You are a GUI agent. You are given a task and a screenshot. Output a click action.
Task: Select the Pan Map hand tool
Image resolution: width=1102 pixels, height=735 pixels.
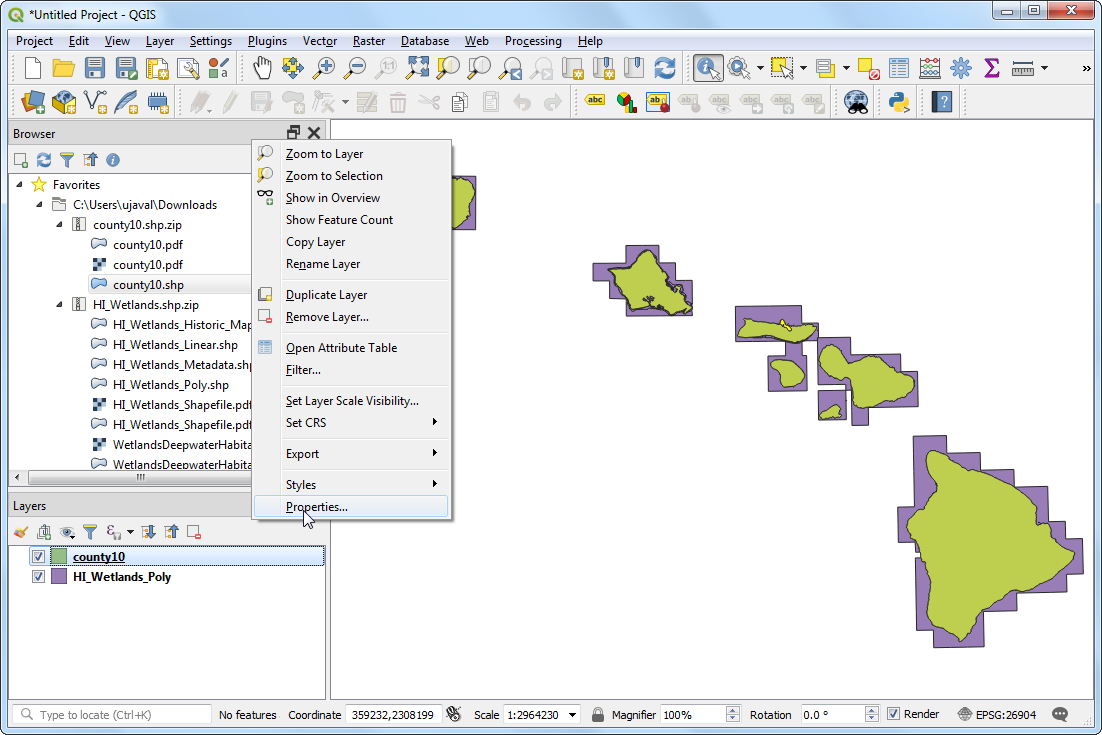[262, 68]
